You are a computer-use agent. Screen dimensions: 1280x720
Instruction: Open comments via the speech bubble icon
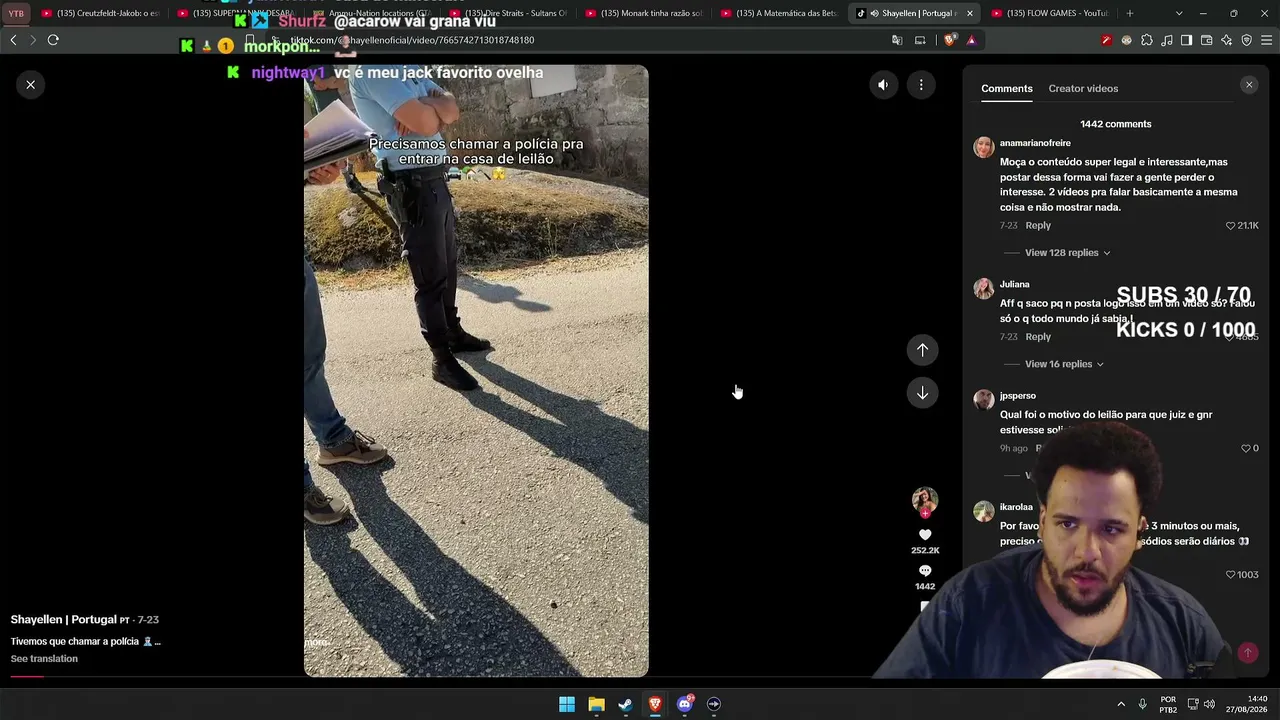925,571
